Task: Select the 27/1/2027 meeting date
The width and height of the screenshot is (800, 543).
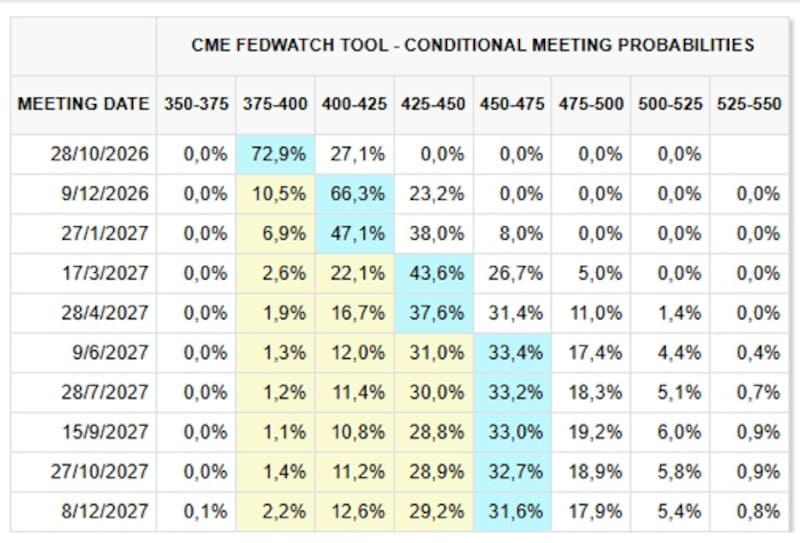Action: click(x=105, y=234)
